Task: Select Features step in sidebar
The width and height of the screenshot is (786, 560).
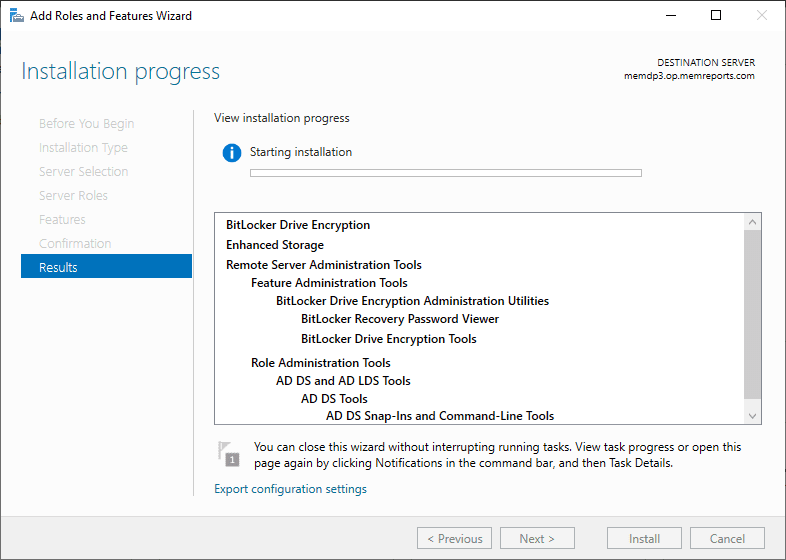Action: (62, 220)
